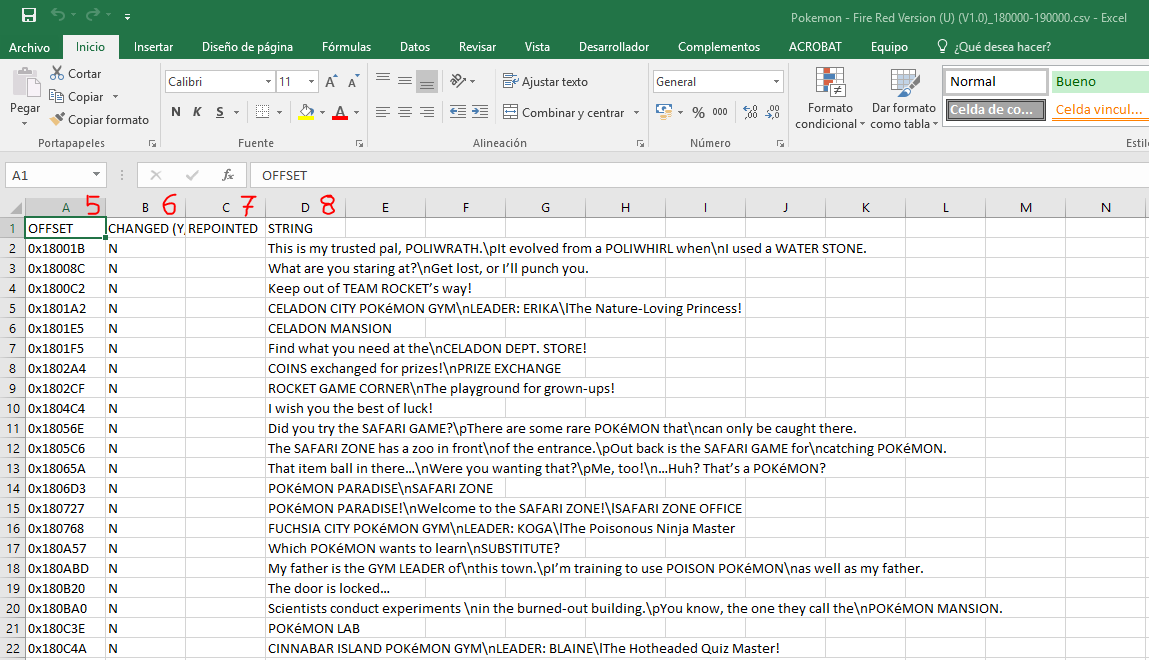Open the Archivo tab
This screenshot has width=1149, height=660.
(29, 47)
